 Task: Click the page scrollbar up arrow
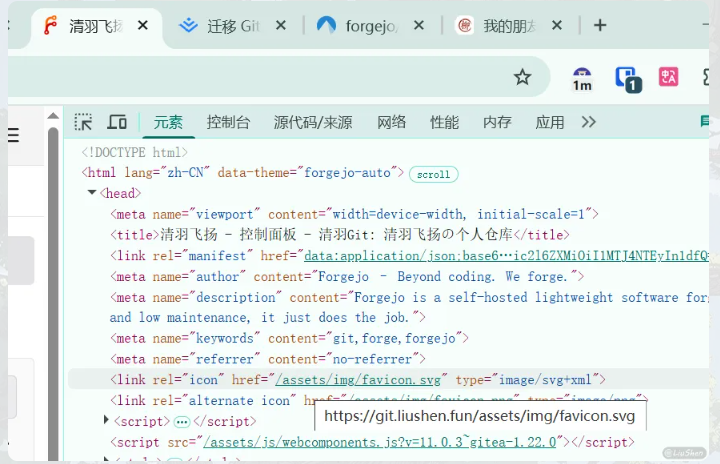[53, 116]
